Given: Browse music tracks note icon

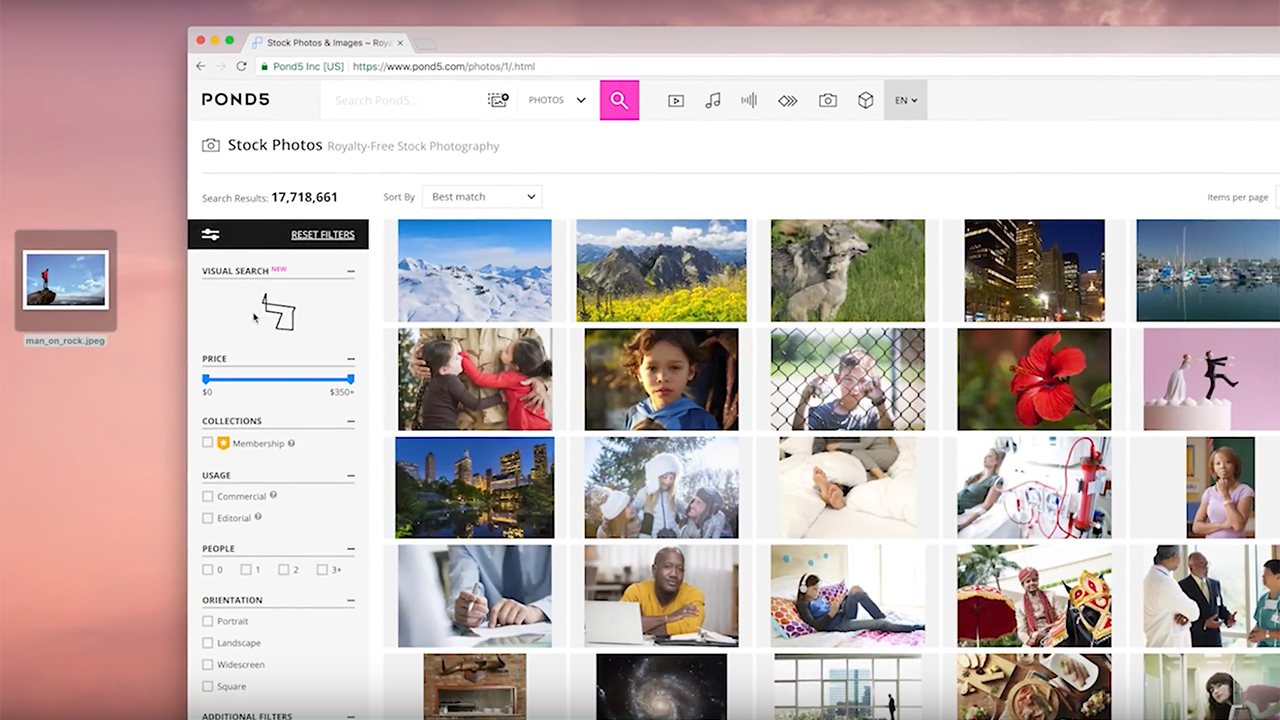Looking at the screenshot, I should [x=713, y=100].
